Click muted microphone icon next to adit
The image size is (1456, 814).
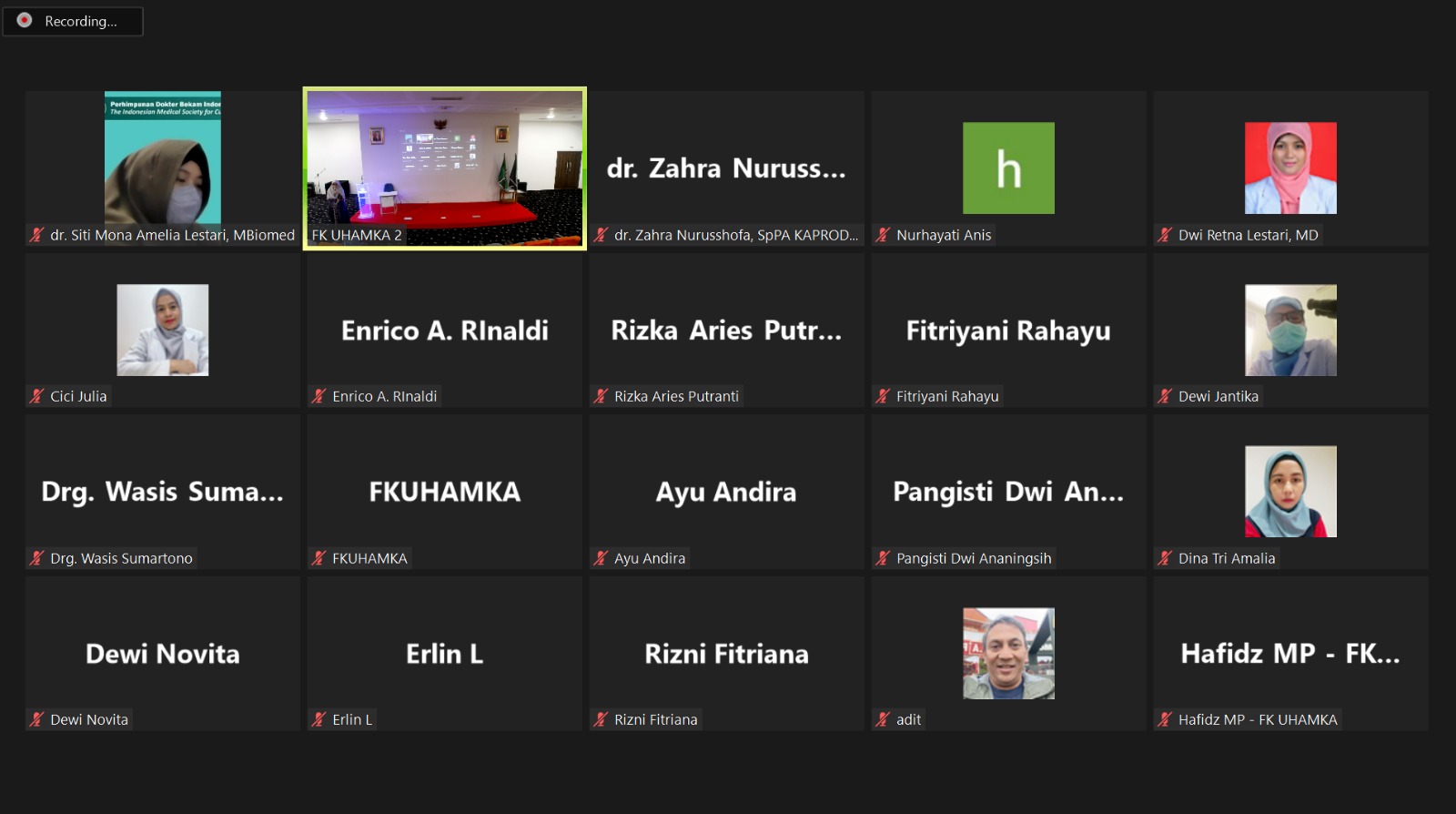tap(883, 719)
